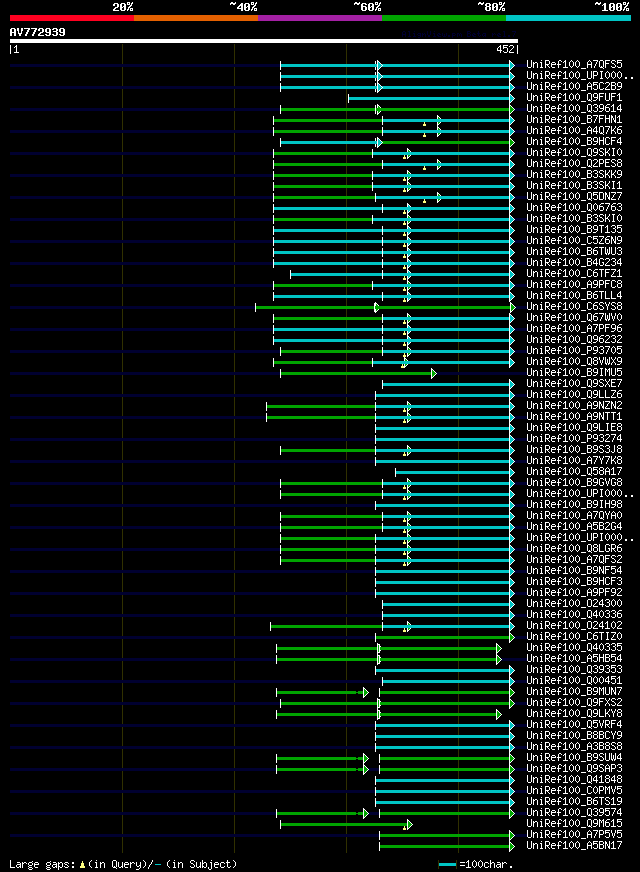This screenshot has height=872, width=640.
Task: Open hit UniRef100_B9MUN7
Action: tap(574, 692)
